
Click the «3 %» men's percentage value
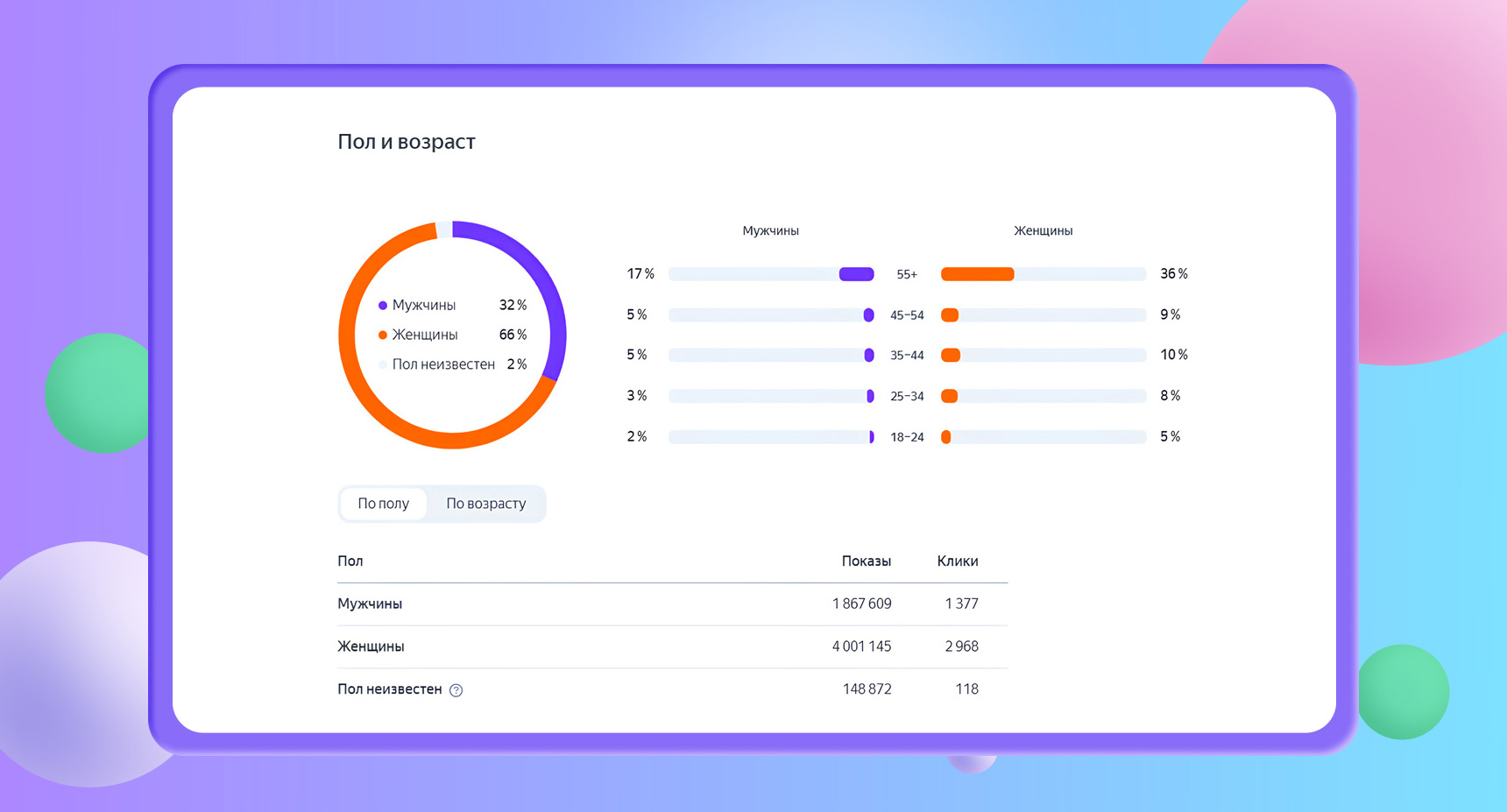[637, 396]
